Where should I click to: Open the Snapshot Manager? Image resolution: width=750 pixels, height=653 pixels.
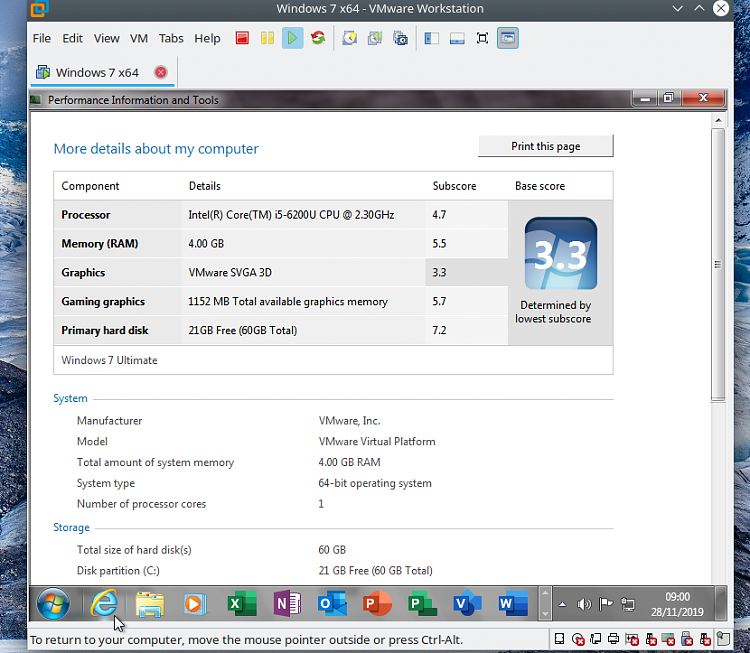pos(400,38)
